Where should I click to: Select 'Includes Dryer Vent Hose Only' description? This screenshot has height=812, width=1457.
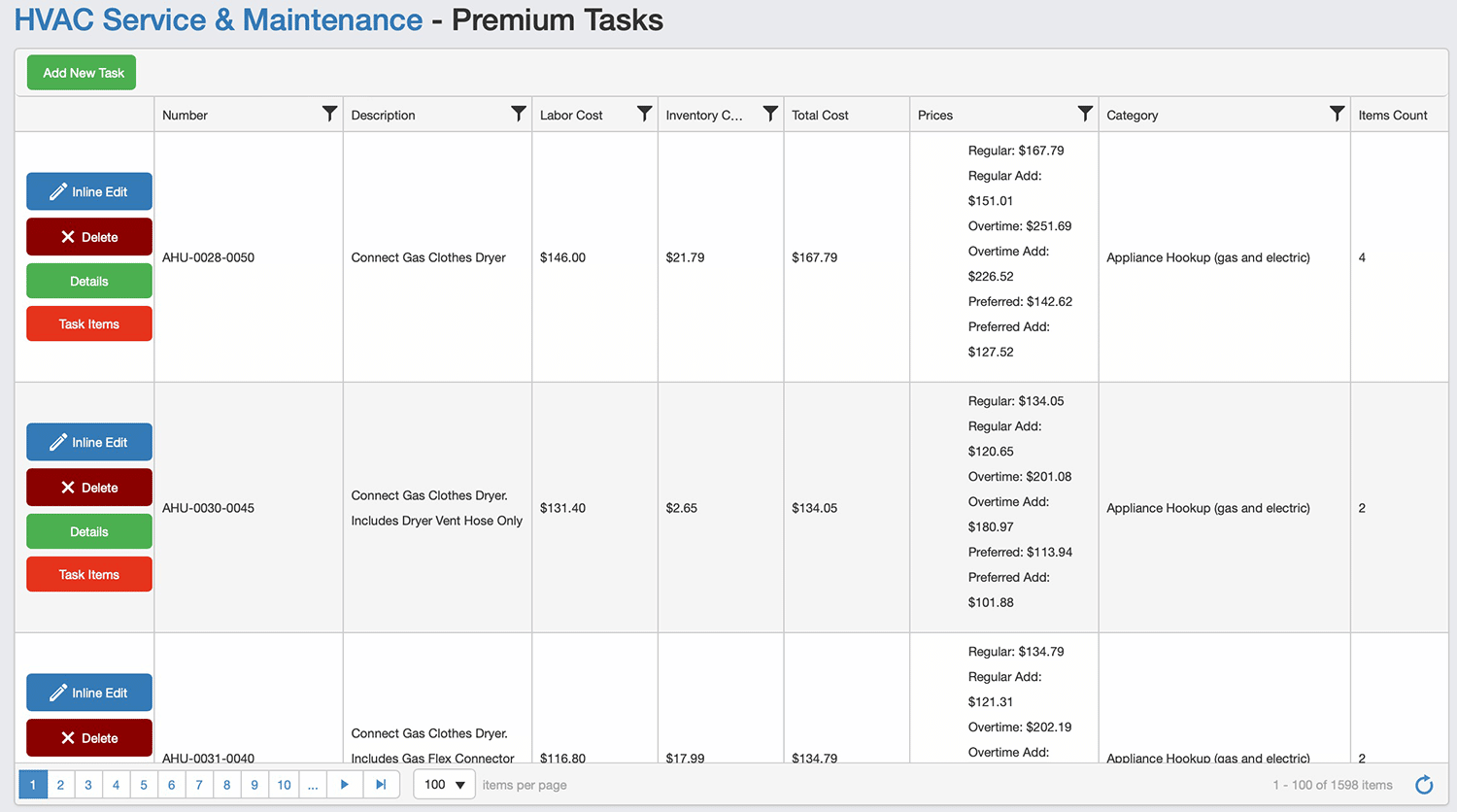click(436, 521)
